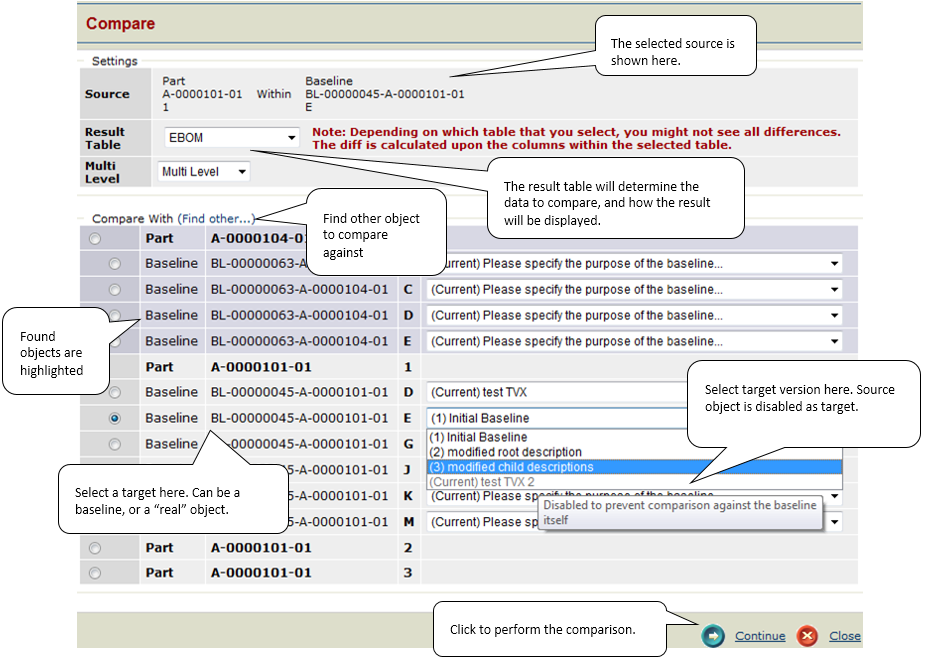Select the Baseline BL-00000045 revision G radio button
Image resolution: width=926 pixels, height=660 pixels.
coord(115,444)
